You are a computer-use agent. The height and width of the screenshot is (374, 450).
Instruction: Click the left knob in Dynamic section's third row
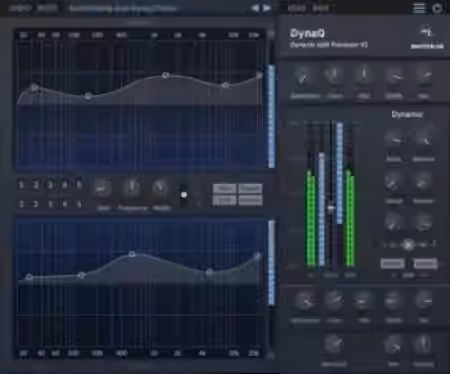(394, 222)
